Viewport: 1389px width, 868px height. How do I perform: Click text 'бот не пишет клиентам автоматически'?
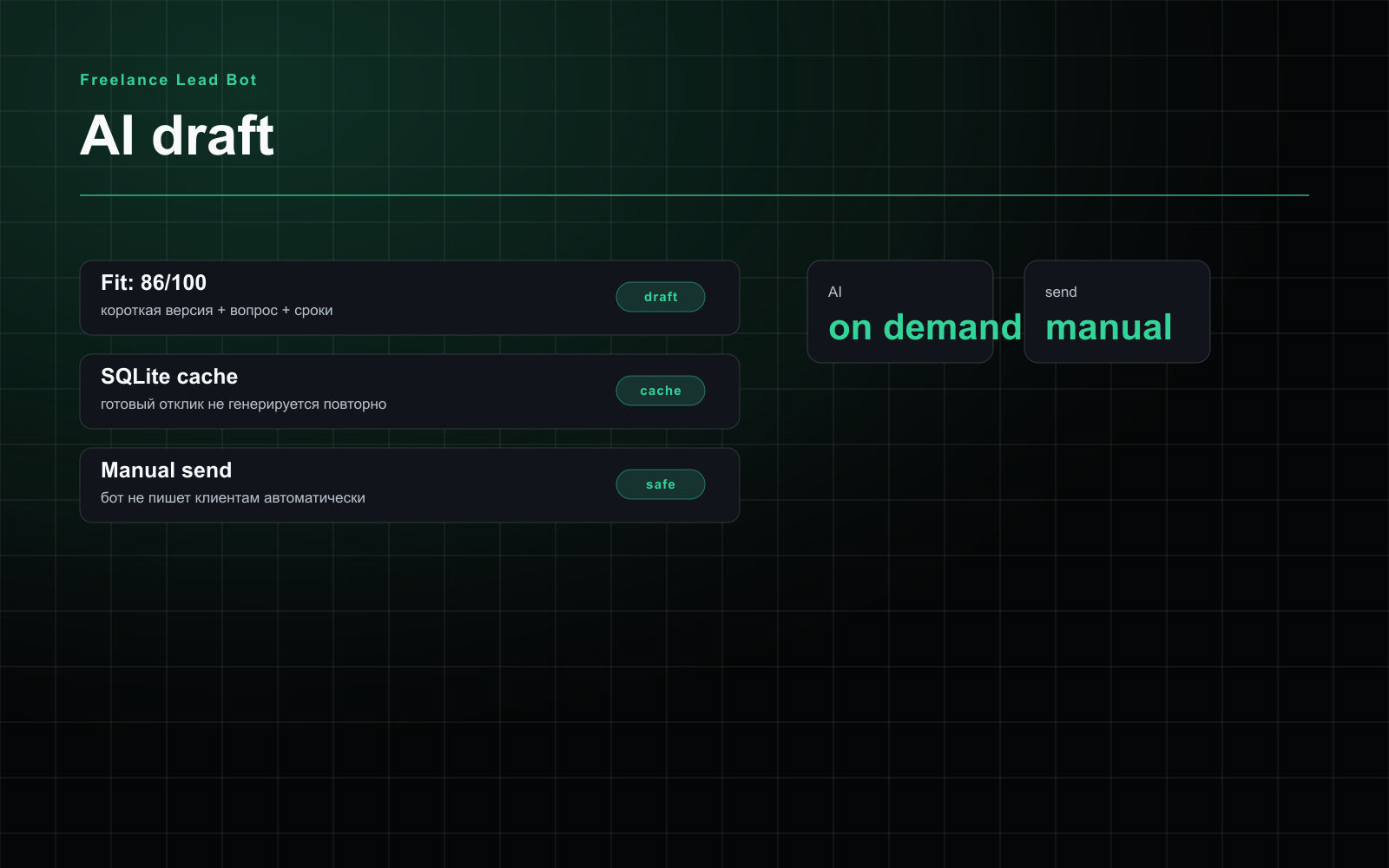pos(233,498)
